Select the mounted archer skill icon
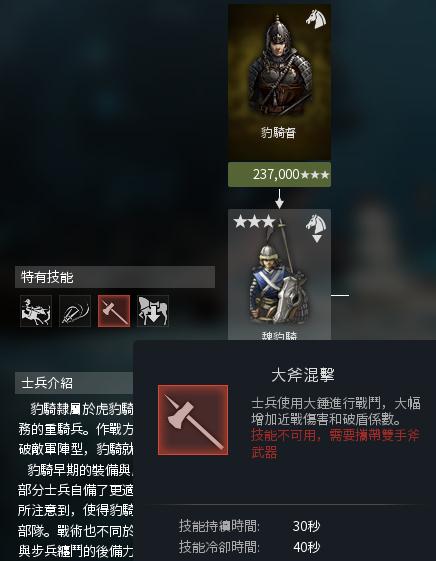This screenshot has height=561, width=436. point(36,311)
